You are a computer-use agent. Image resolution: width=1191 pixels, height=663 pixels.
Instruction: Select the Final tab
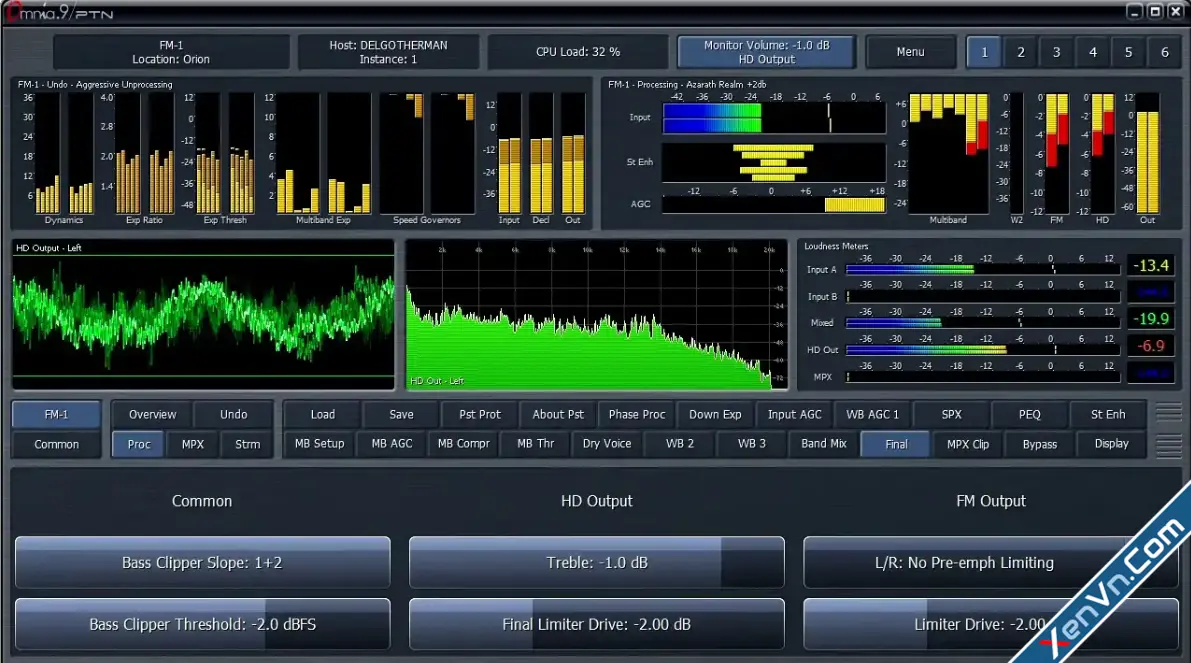click(x=896, y=444)
